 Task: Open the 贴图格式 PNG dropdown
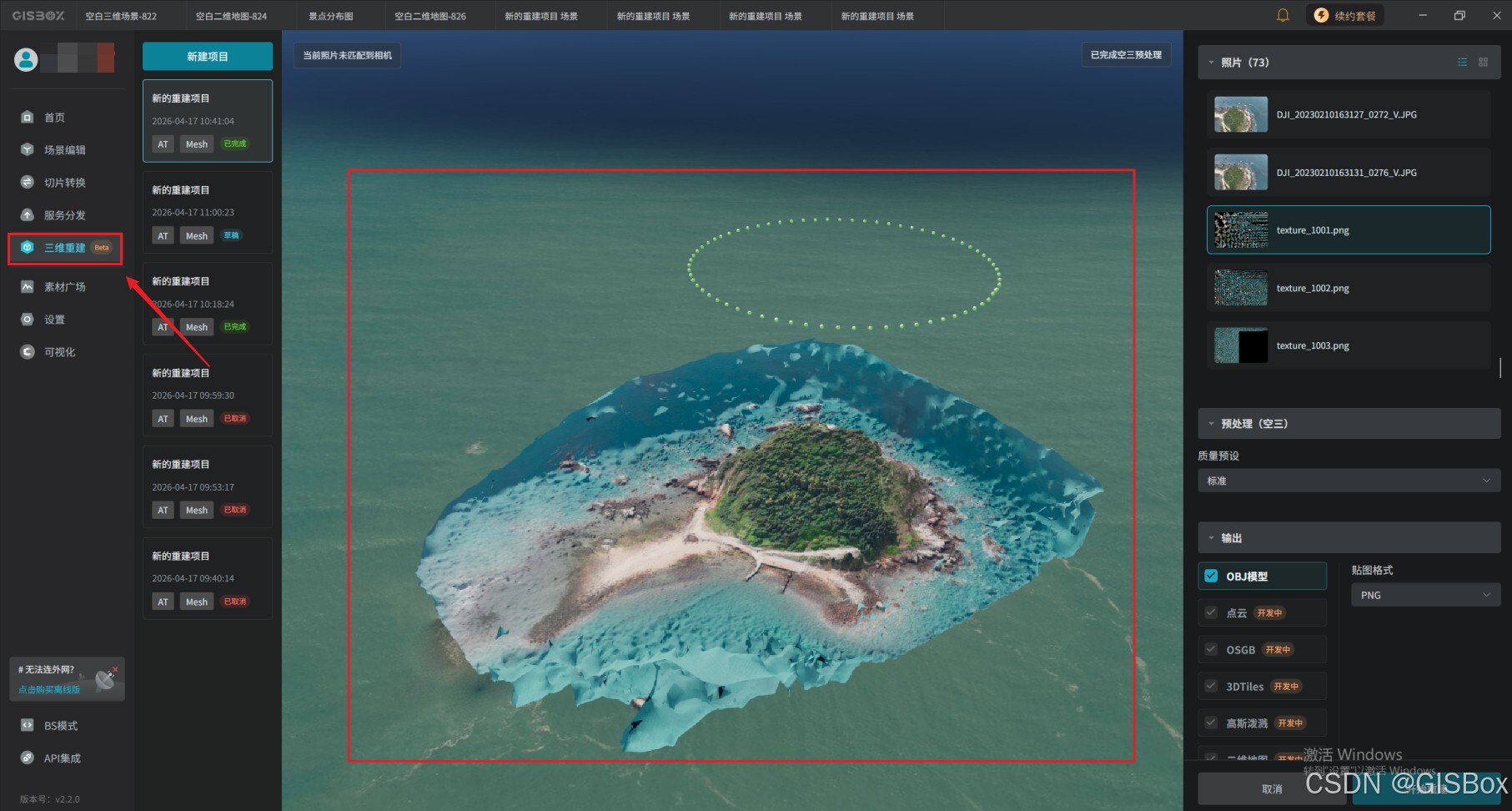coord(1424,595)
